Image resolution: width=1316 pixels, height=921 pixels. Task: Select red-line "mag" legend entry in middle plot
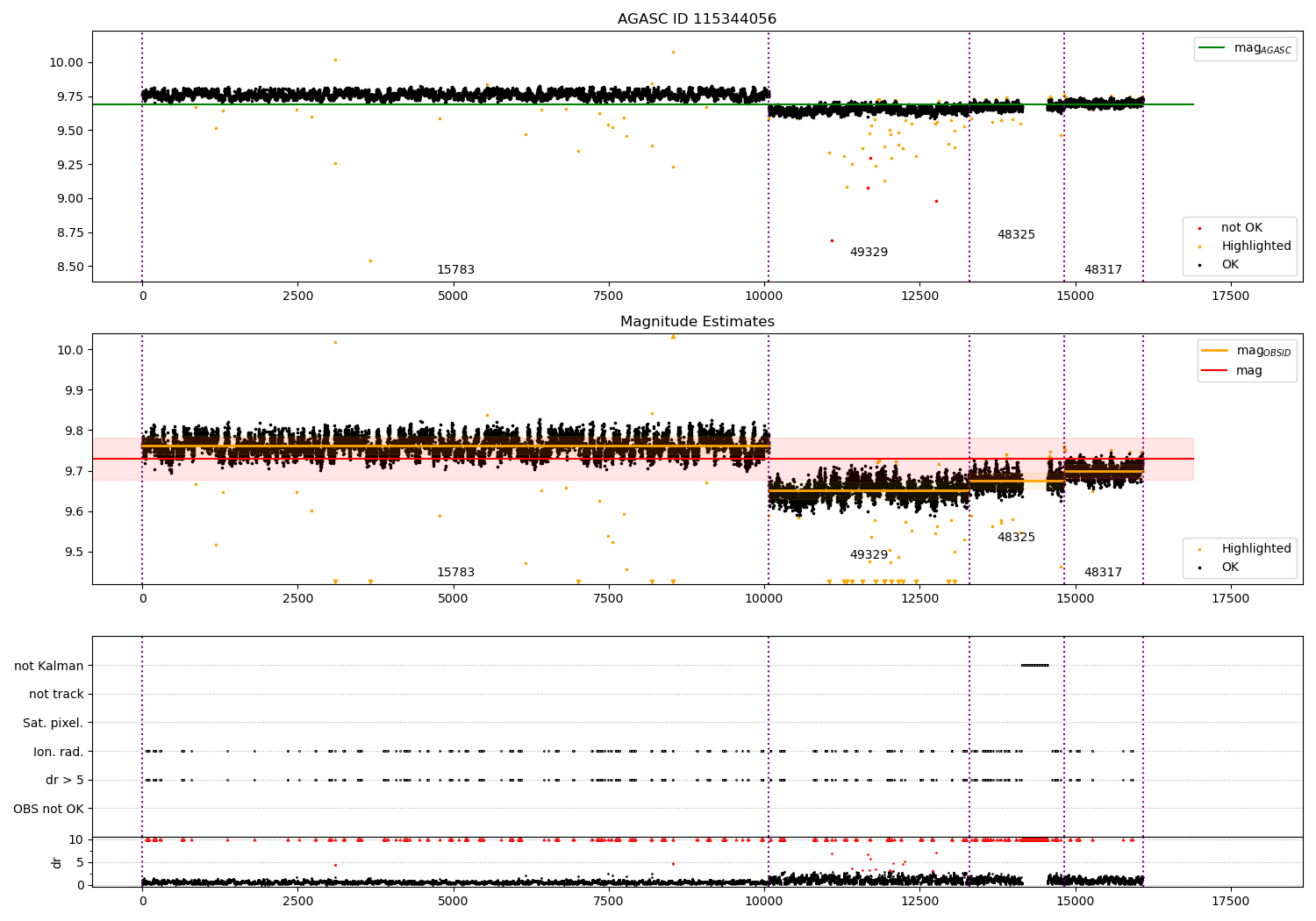(x=1233, y=371)
